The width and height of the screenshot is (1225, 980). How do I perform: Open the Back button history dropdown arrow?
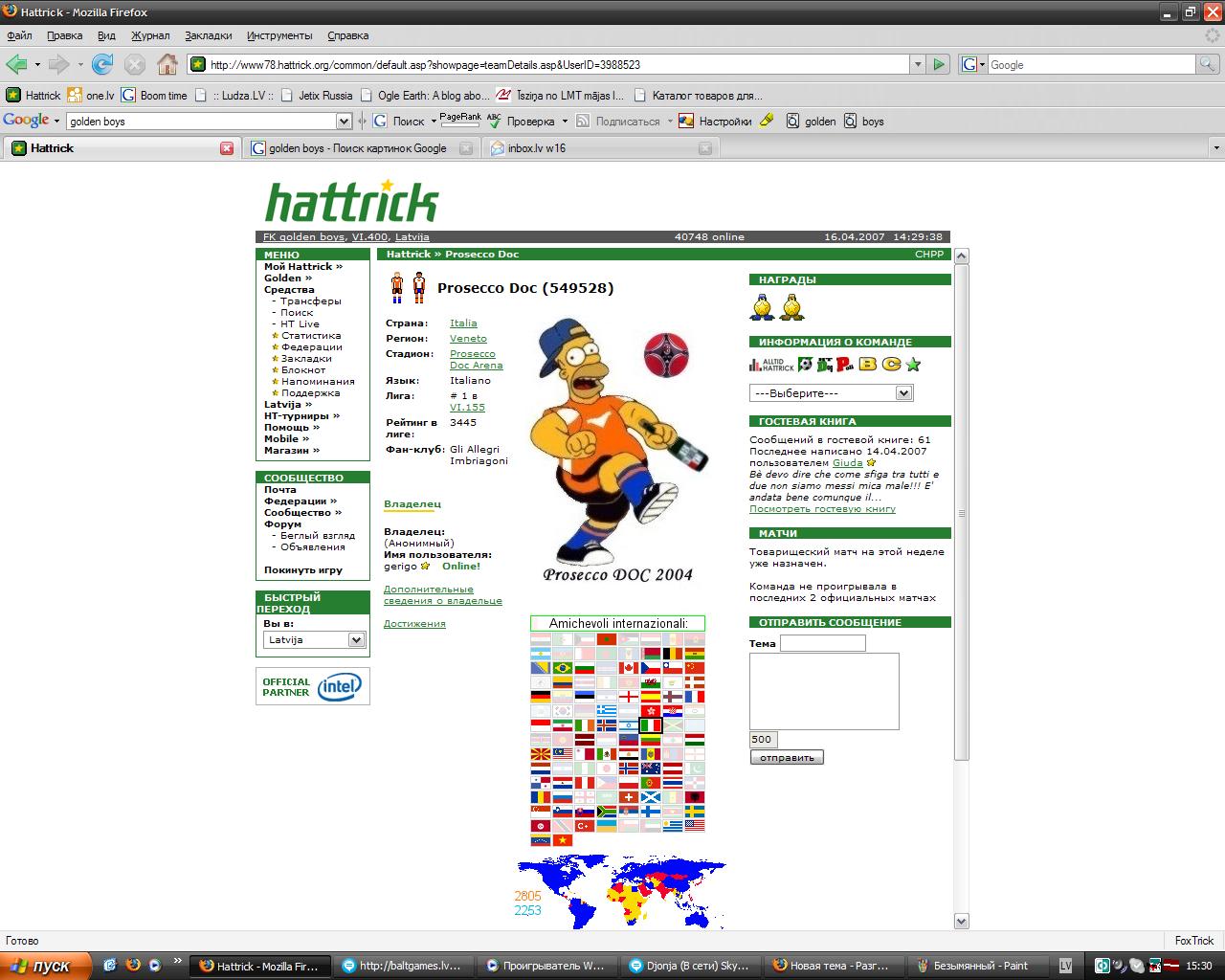(37, 64)
